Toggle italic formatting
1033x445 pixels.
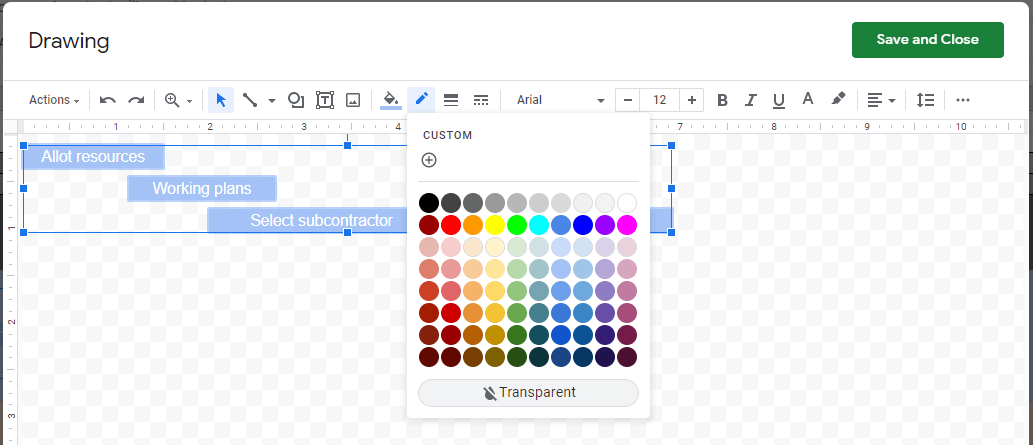pos(750,100)
